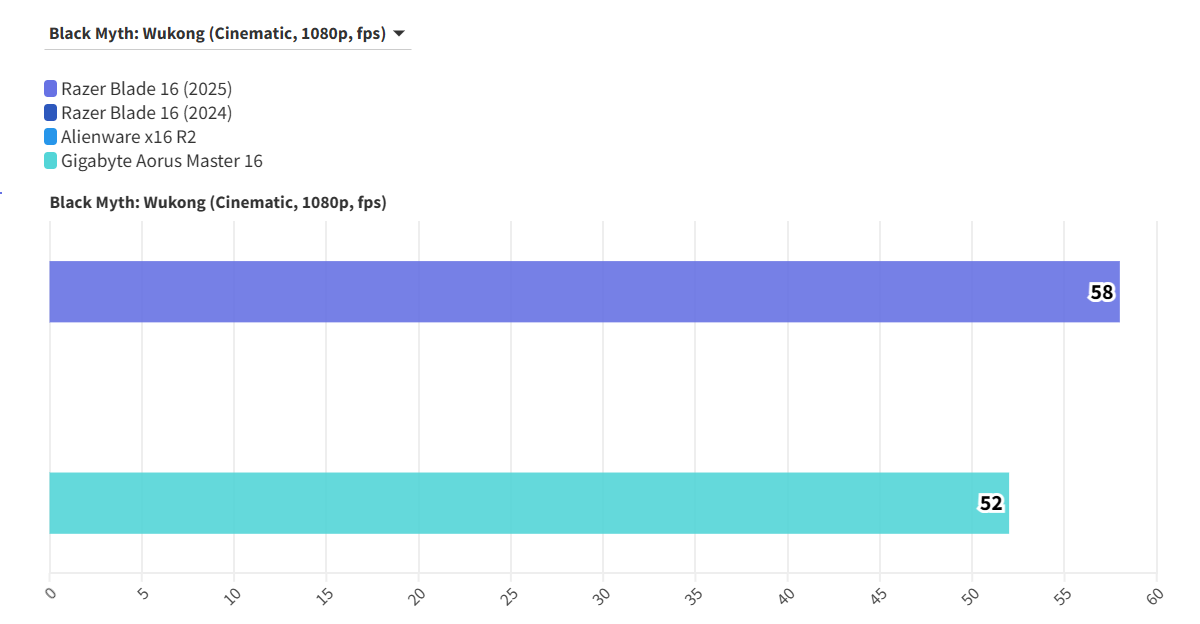Show the Alienware x16 R2 series label
Viewport: 1200px width, 624px height.
[x=128, y=137]
